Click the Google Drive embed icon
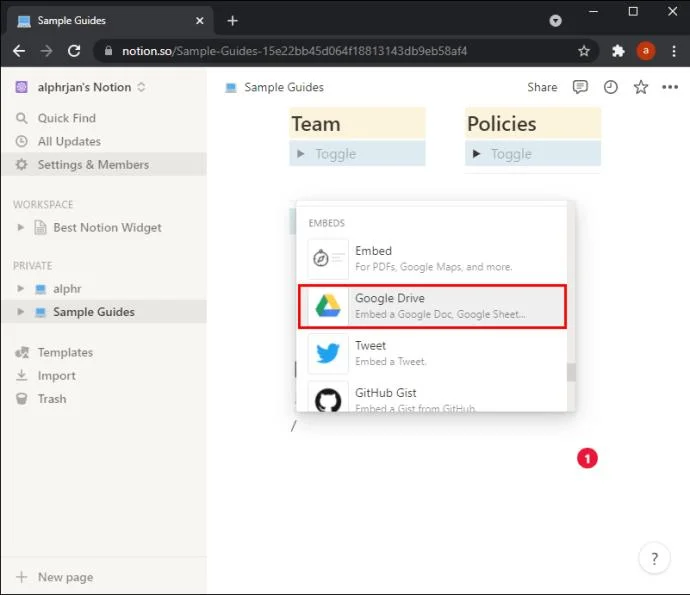 tap(328, 306)
